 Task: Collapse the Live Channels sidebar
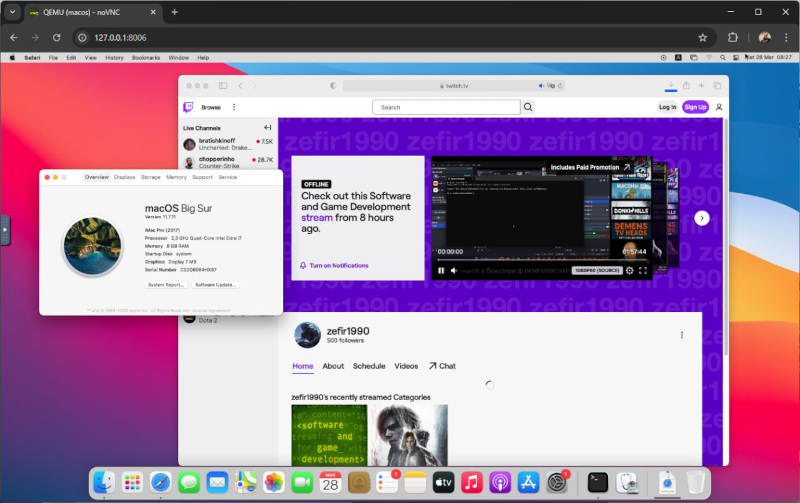[x=267, y=128]
